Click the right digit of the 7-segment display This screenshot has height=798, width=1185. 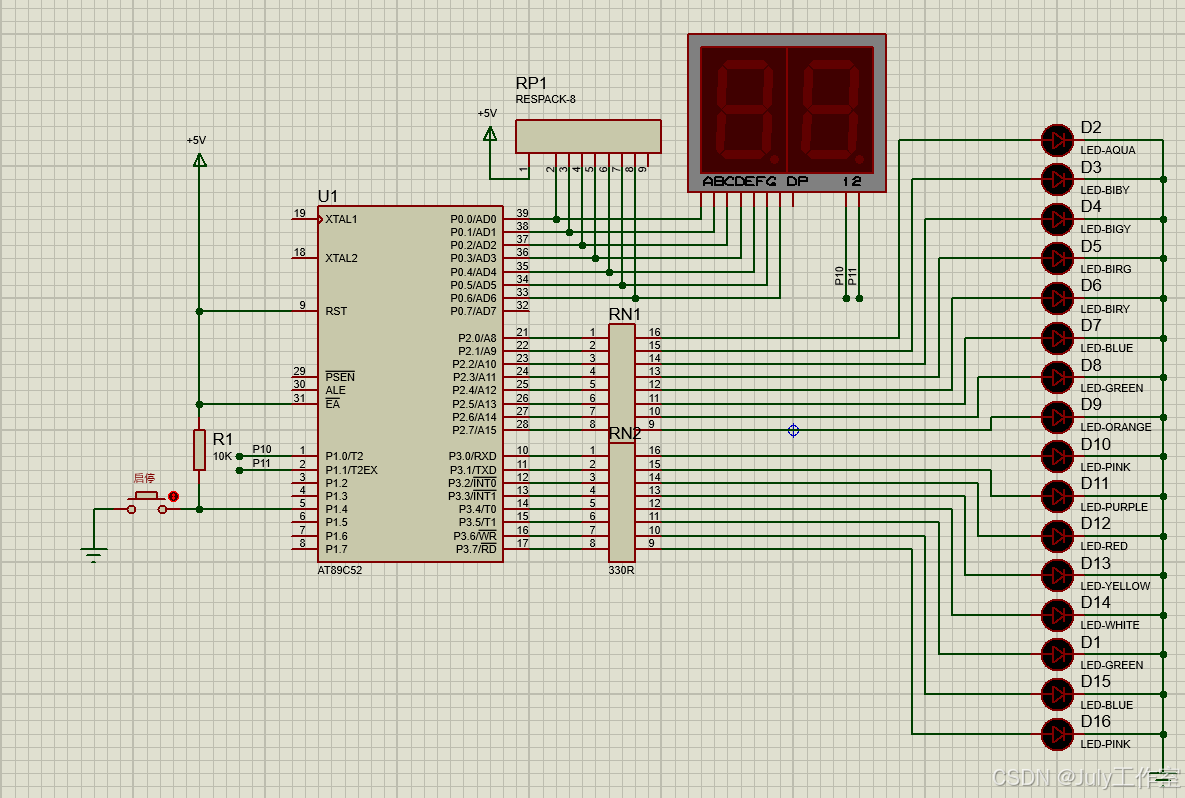point(831,110)
